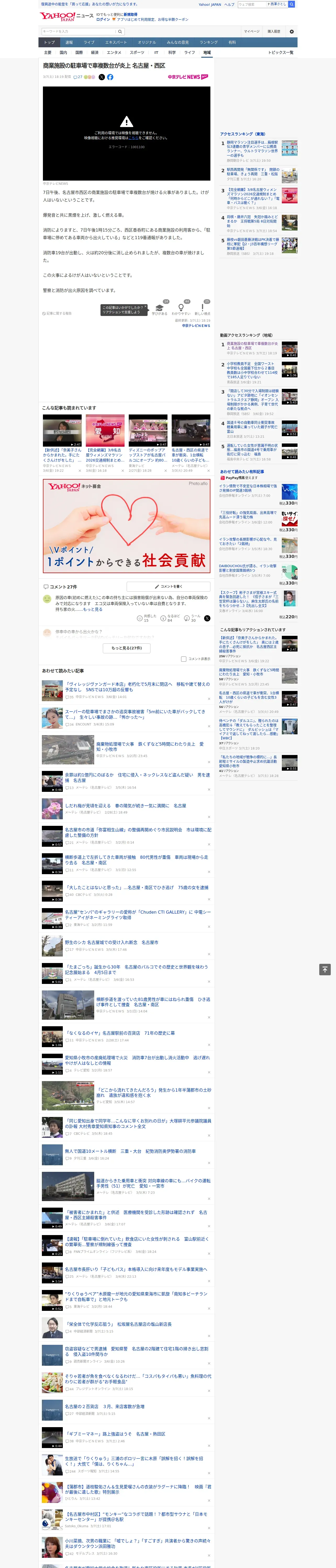Open 無人で道路10メートル横断 article

131,1152
